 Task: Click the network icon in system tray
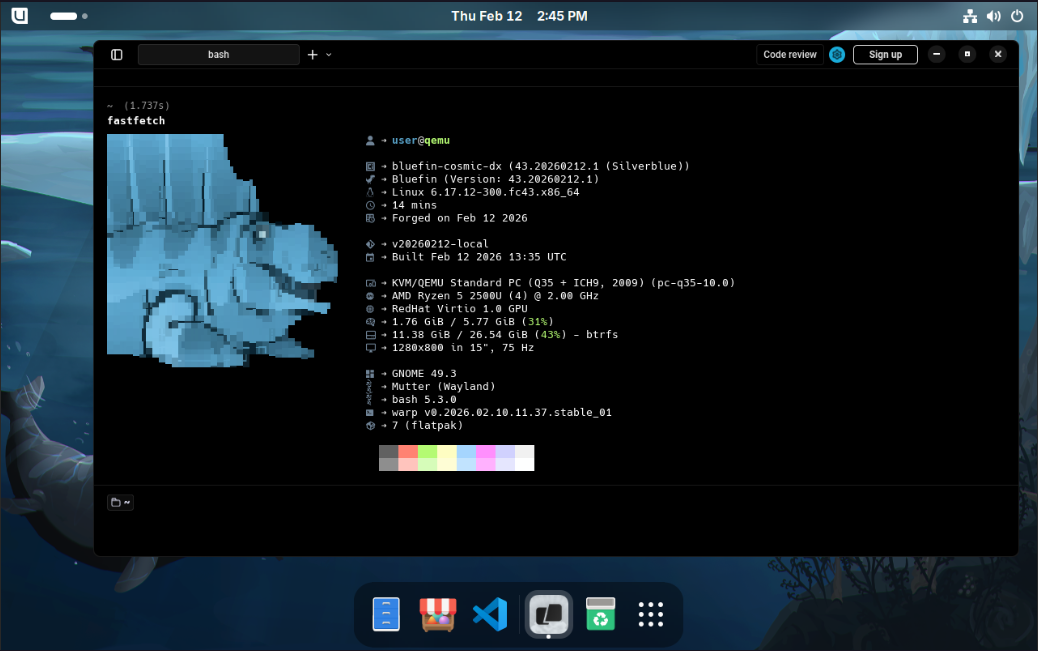970,16
